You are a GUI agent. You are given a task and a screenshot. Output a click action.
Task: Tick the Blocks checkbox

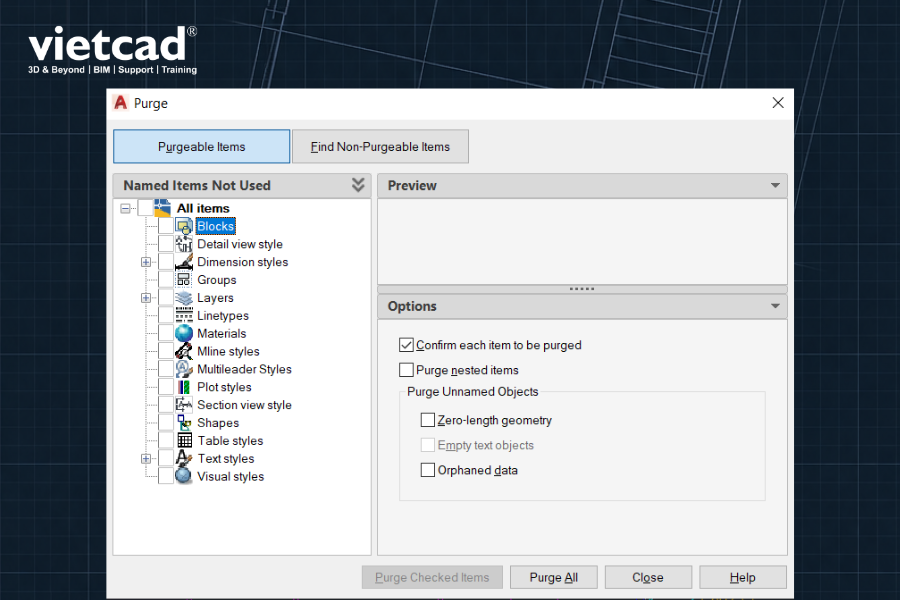pos(166,226)
